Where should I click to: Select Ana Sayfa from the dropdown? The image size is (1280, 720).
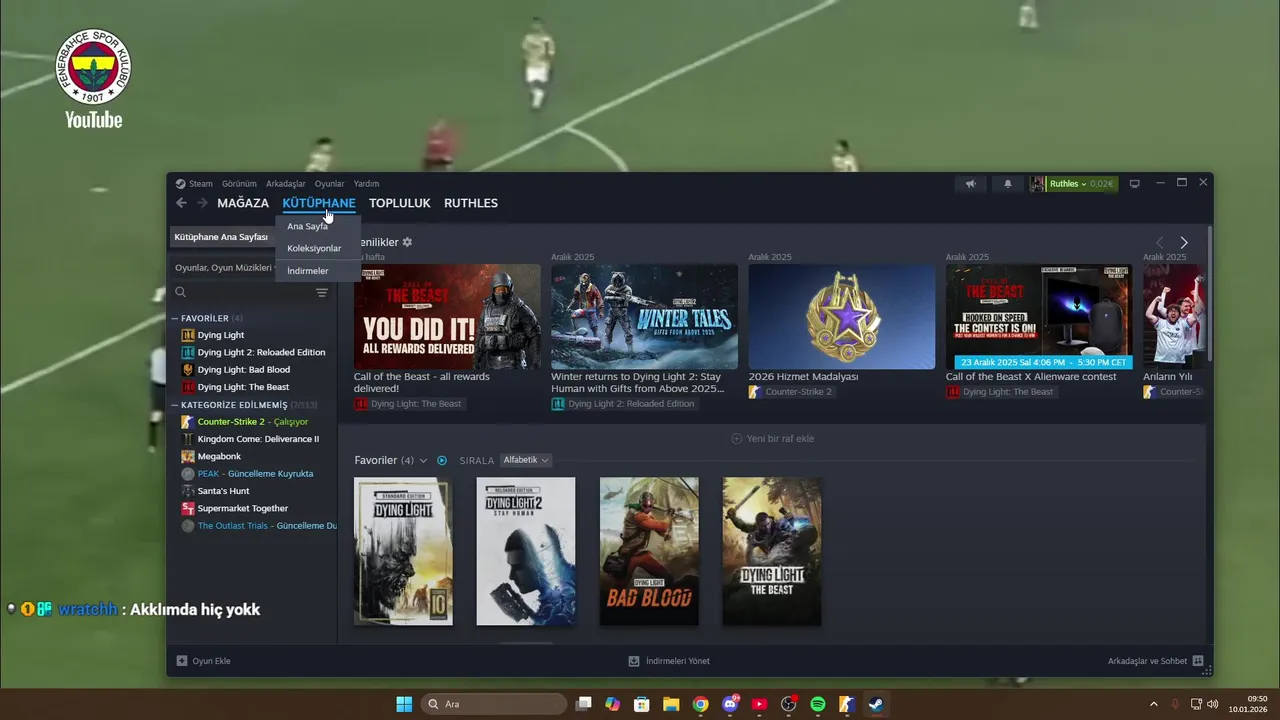coord(307,226)
